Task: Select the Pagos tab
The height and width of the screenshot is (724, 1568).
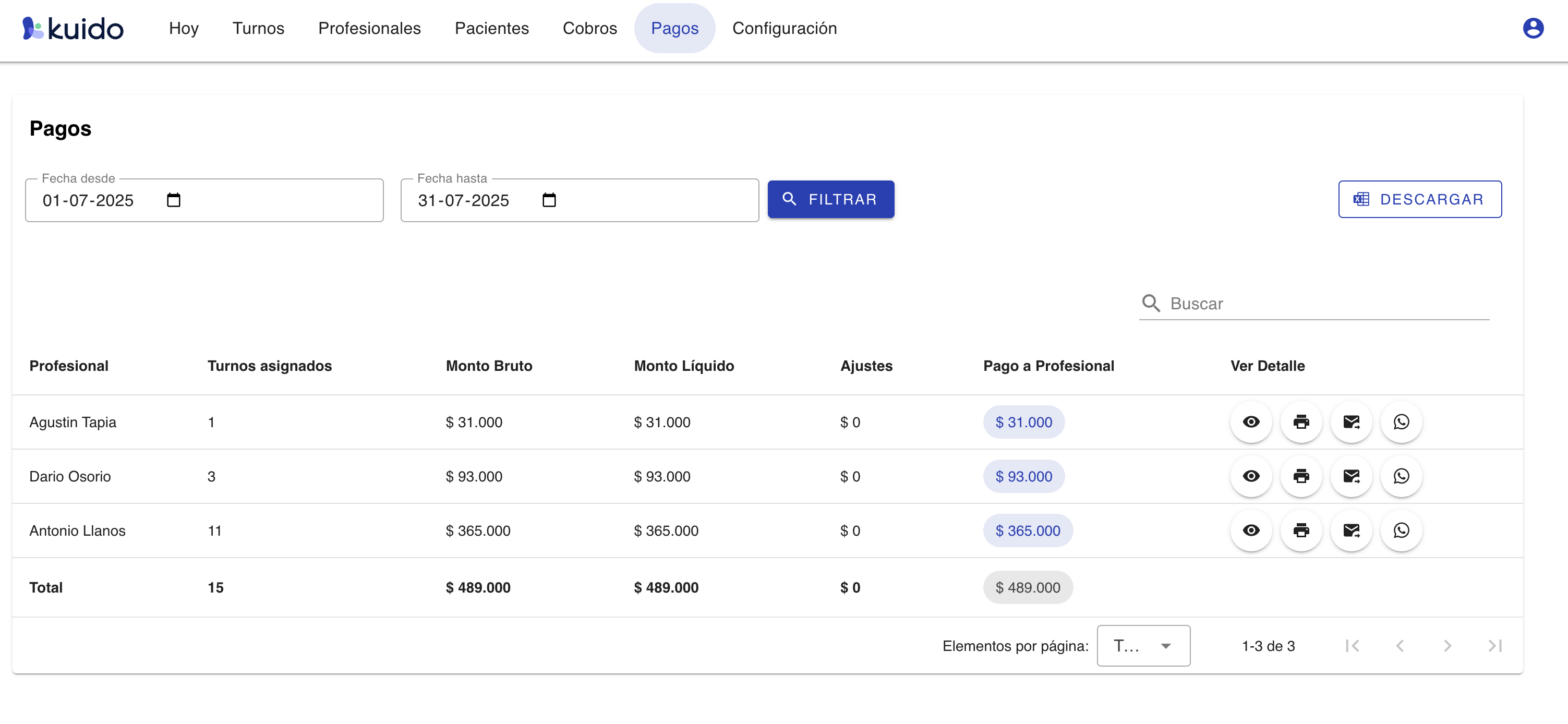Action: pos(674,28)
